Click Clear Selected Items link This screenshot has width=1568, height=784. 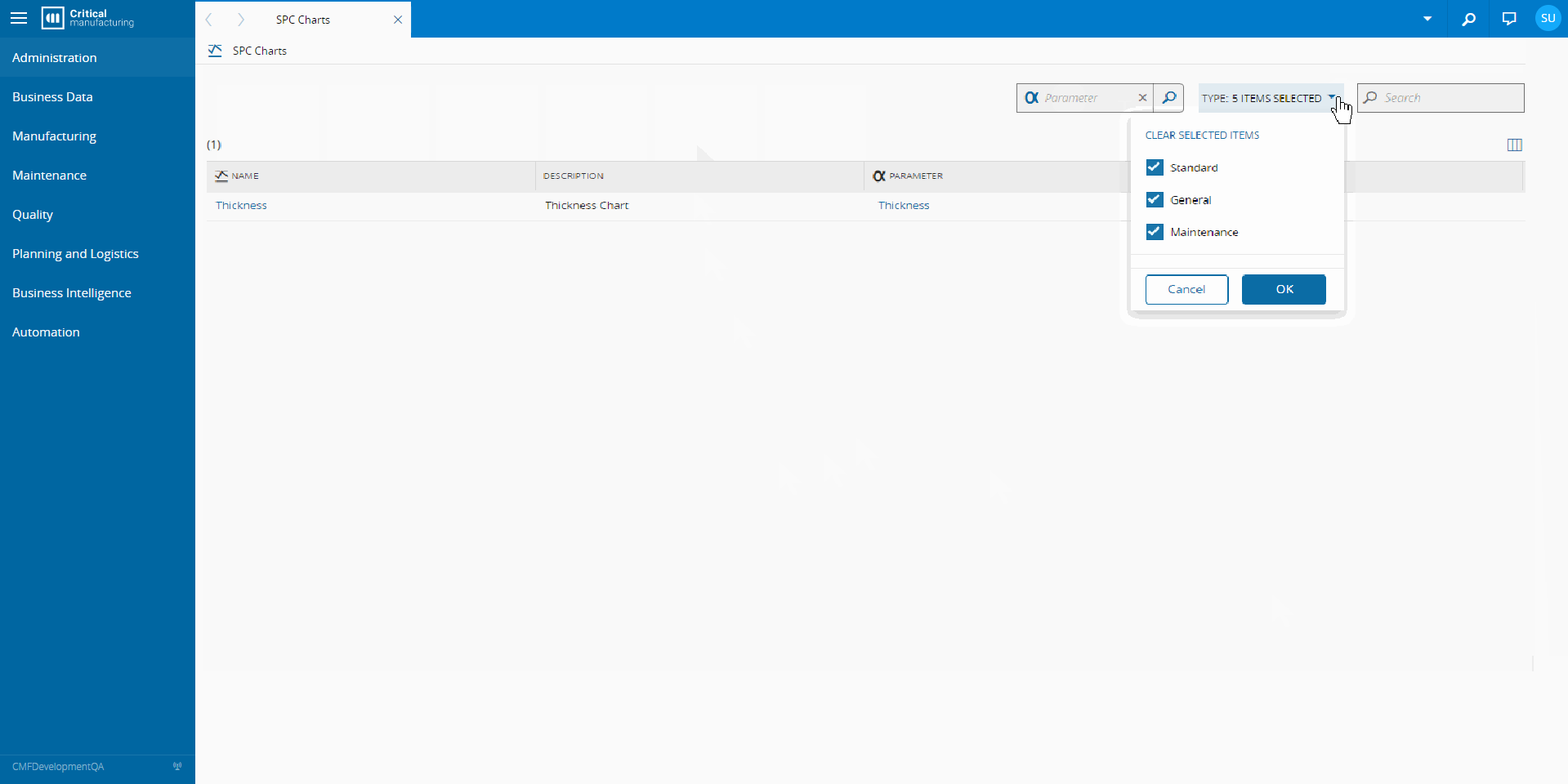click(1202, 136)
